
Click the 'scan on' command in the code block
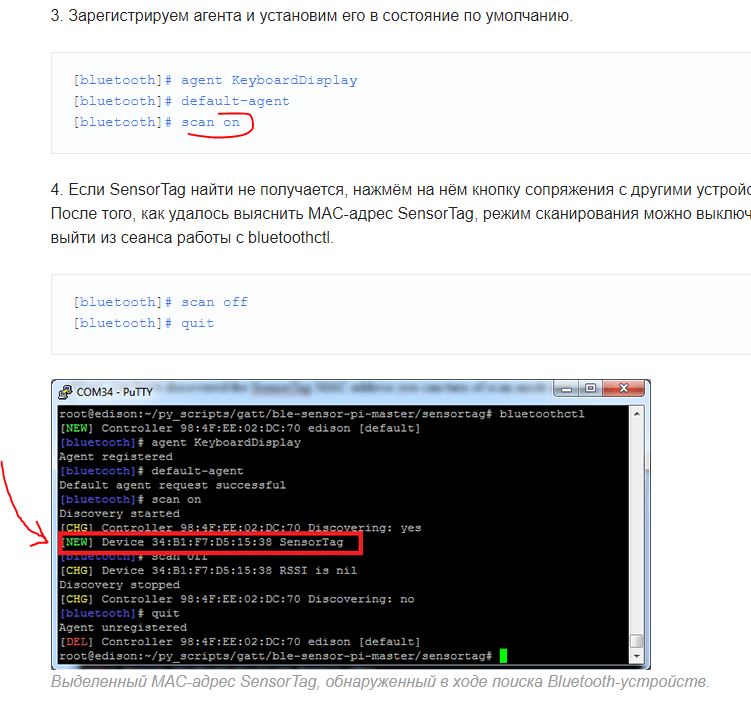tap(210, 122)
